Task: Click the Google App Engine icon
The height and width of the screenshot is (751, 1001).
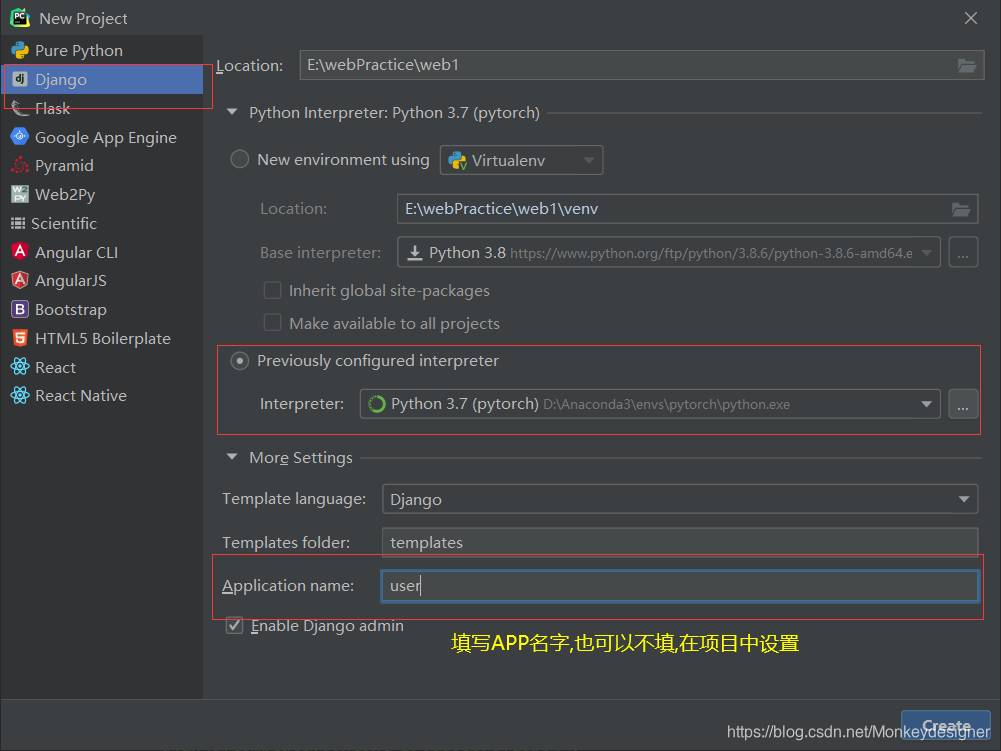Action: click(x=20, y=137)
